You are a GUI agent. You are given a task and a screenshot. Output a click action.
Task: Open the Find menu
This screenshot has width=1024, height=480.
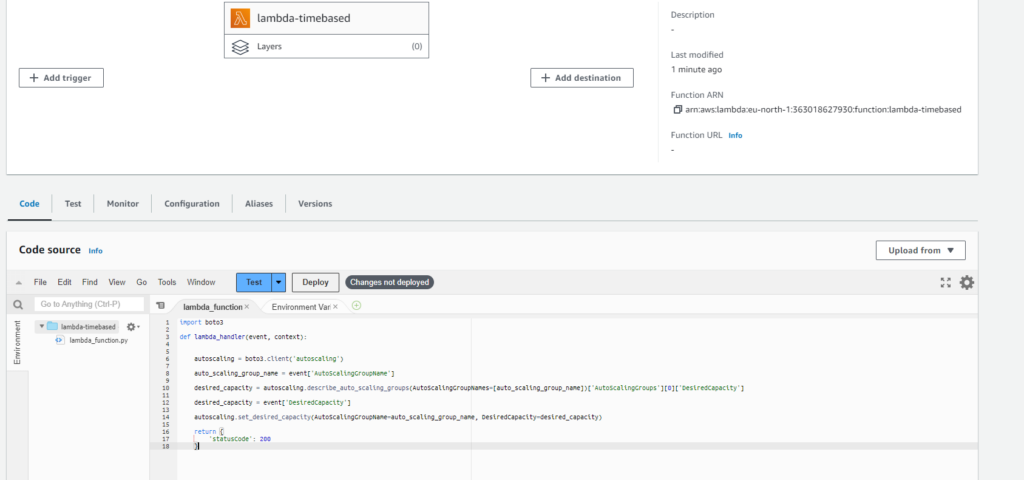(x=90, y=282)
